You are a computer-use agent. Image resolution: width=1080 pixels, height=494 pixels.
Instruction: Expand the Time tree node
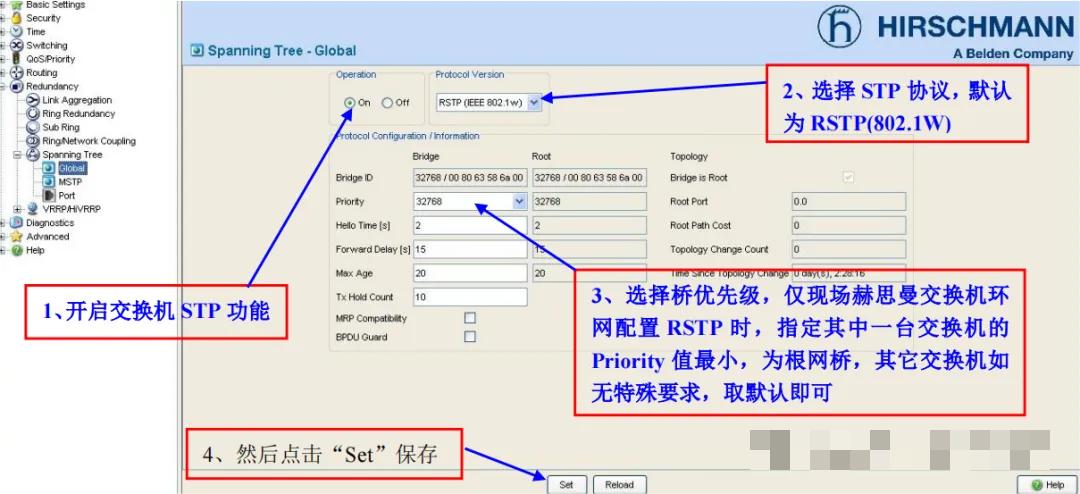[x=3, y=32]
